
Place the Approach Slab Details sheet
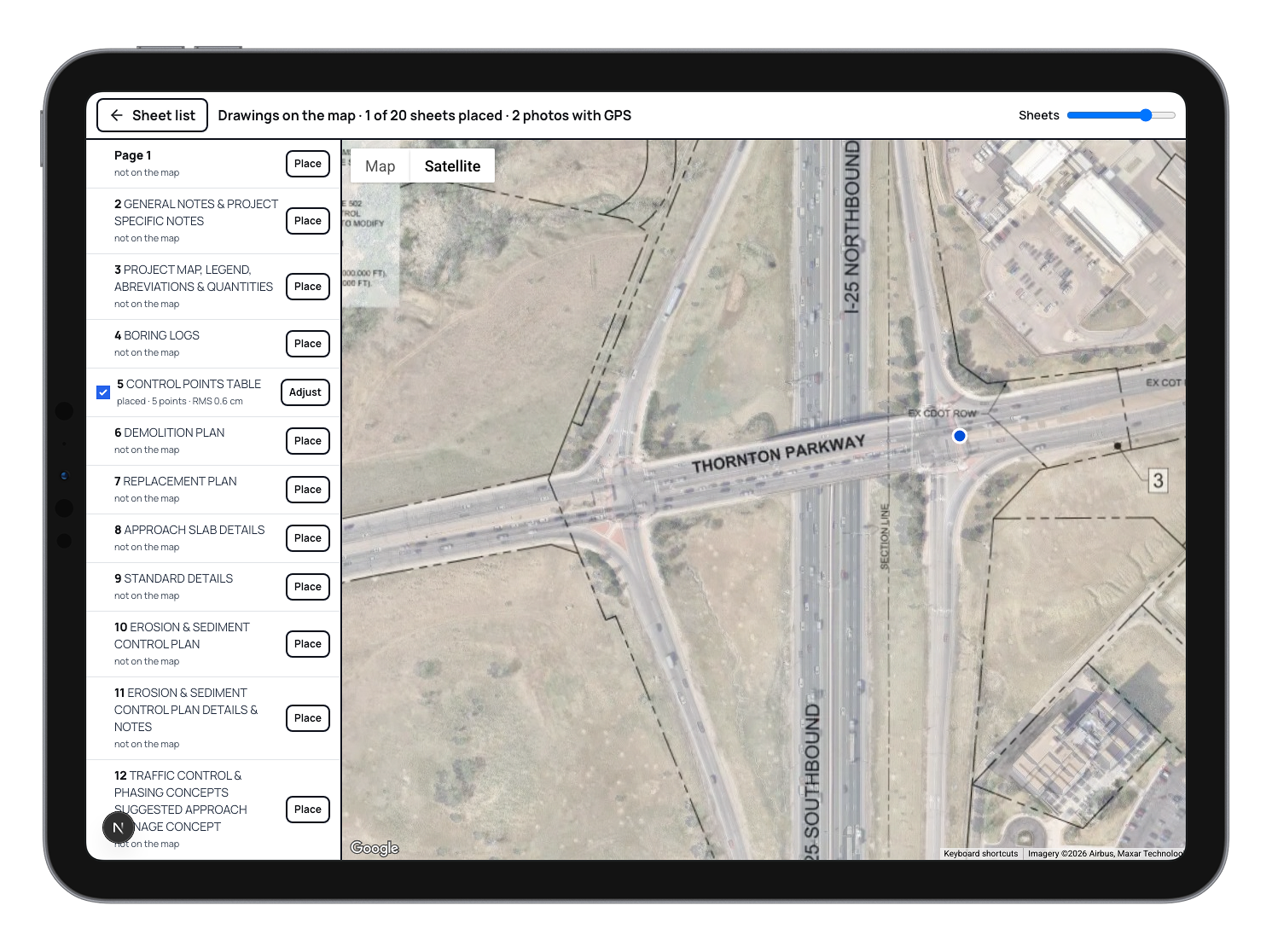pos(308,538)
